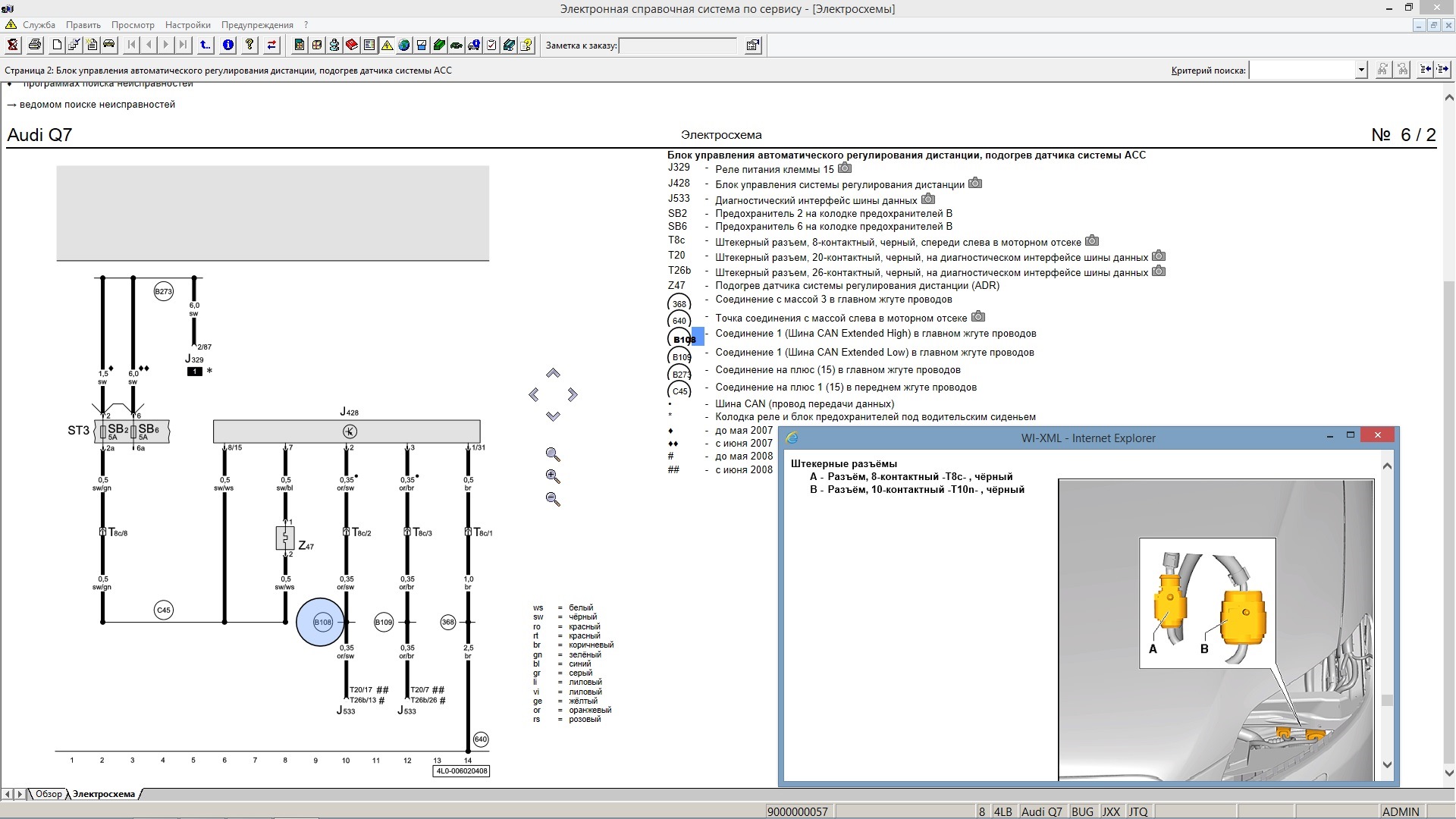Click the dark green car icon
The image size is (1456, 819).
457,45
